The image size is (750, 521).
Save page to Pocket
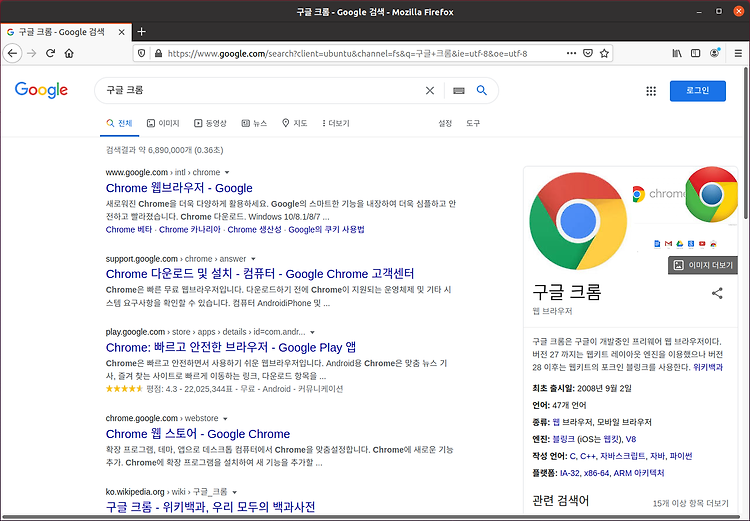click(588, 53)
